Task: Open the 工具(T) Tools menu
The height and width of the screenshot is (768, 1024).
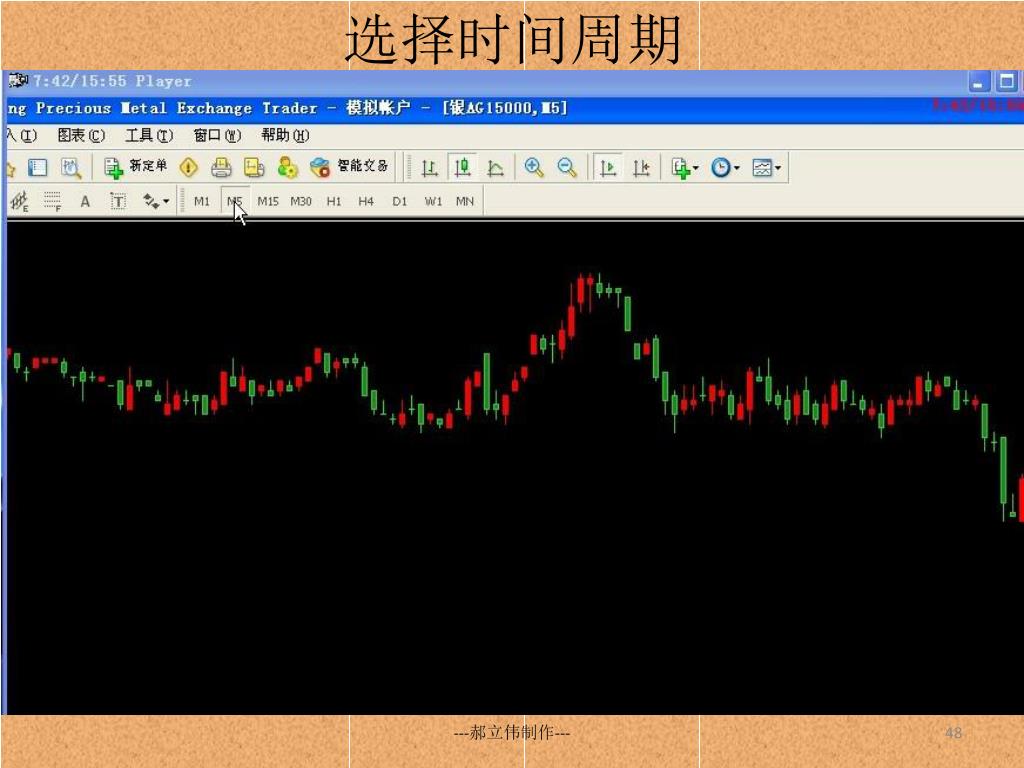Action: (149, 135)
